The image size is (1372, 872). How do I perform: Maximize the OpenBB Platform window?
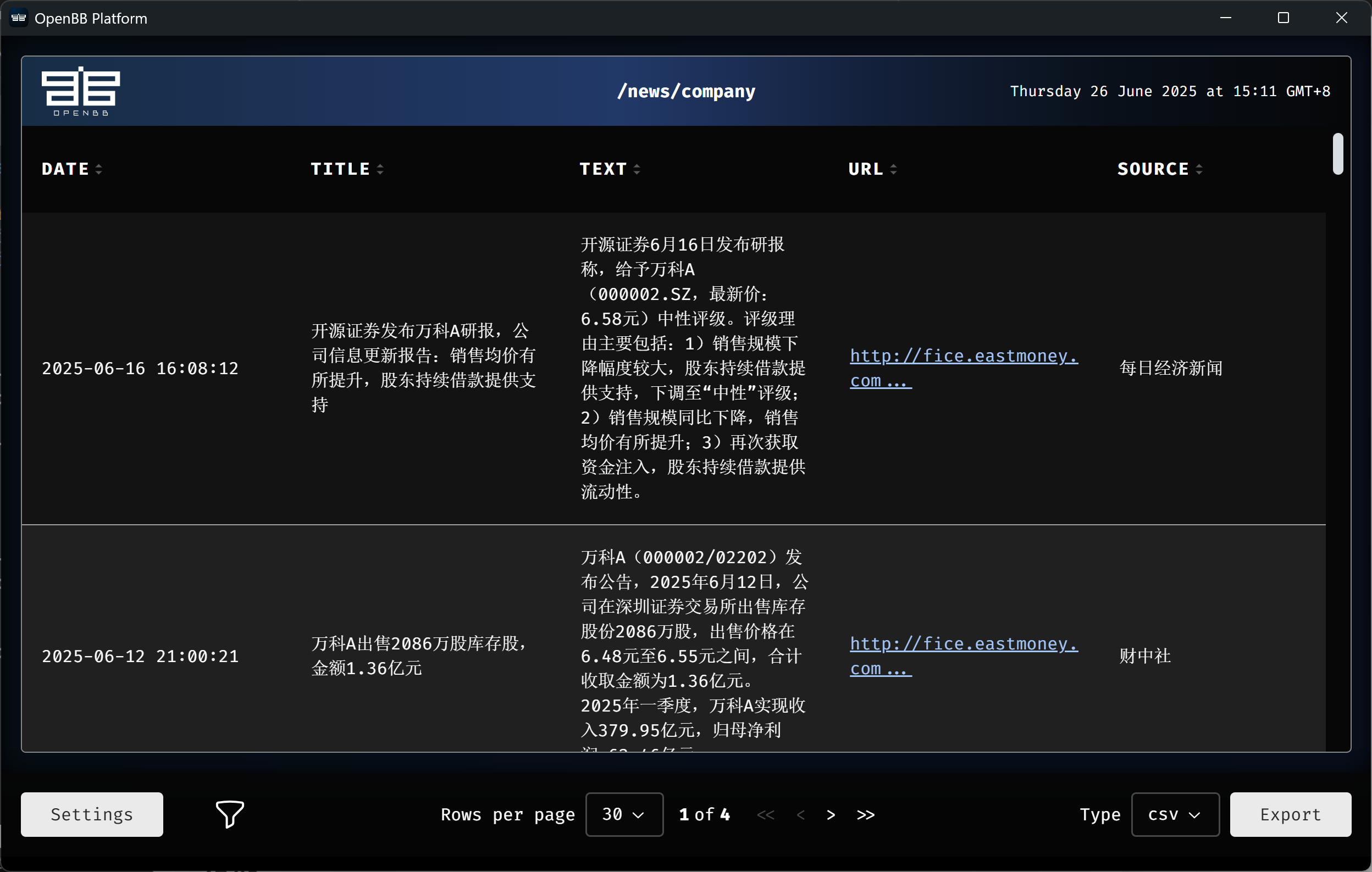(x=1284, y=18)
